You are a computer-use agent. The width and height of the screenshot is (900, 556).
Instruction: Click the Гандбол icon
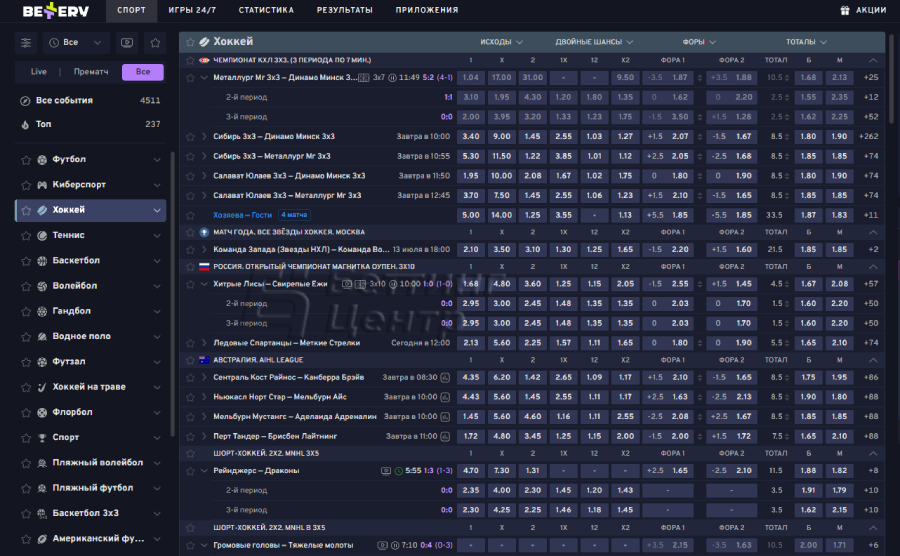point(42,311)
